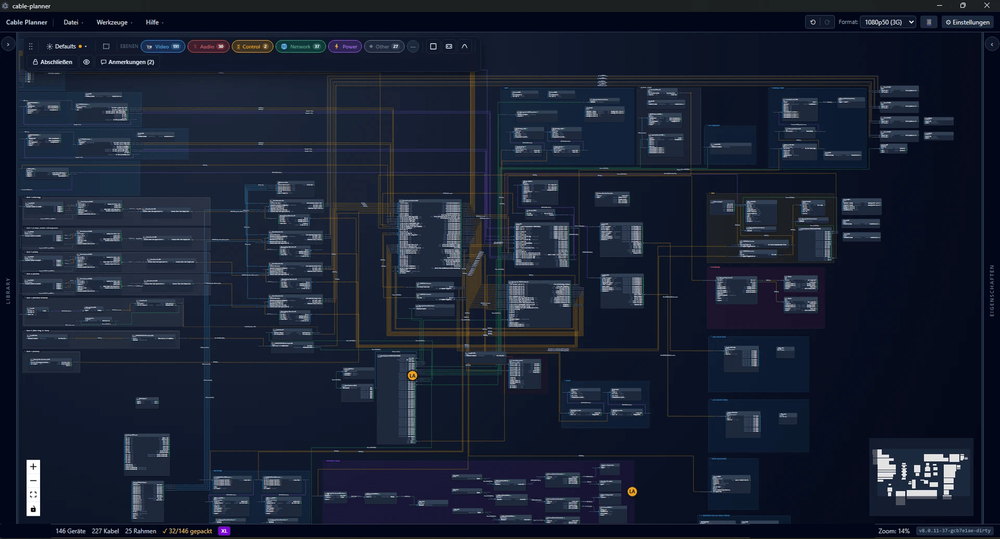
Task: Collapse the toolbar with the chevron up
Action: (x=464, y=47)
